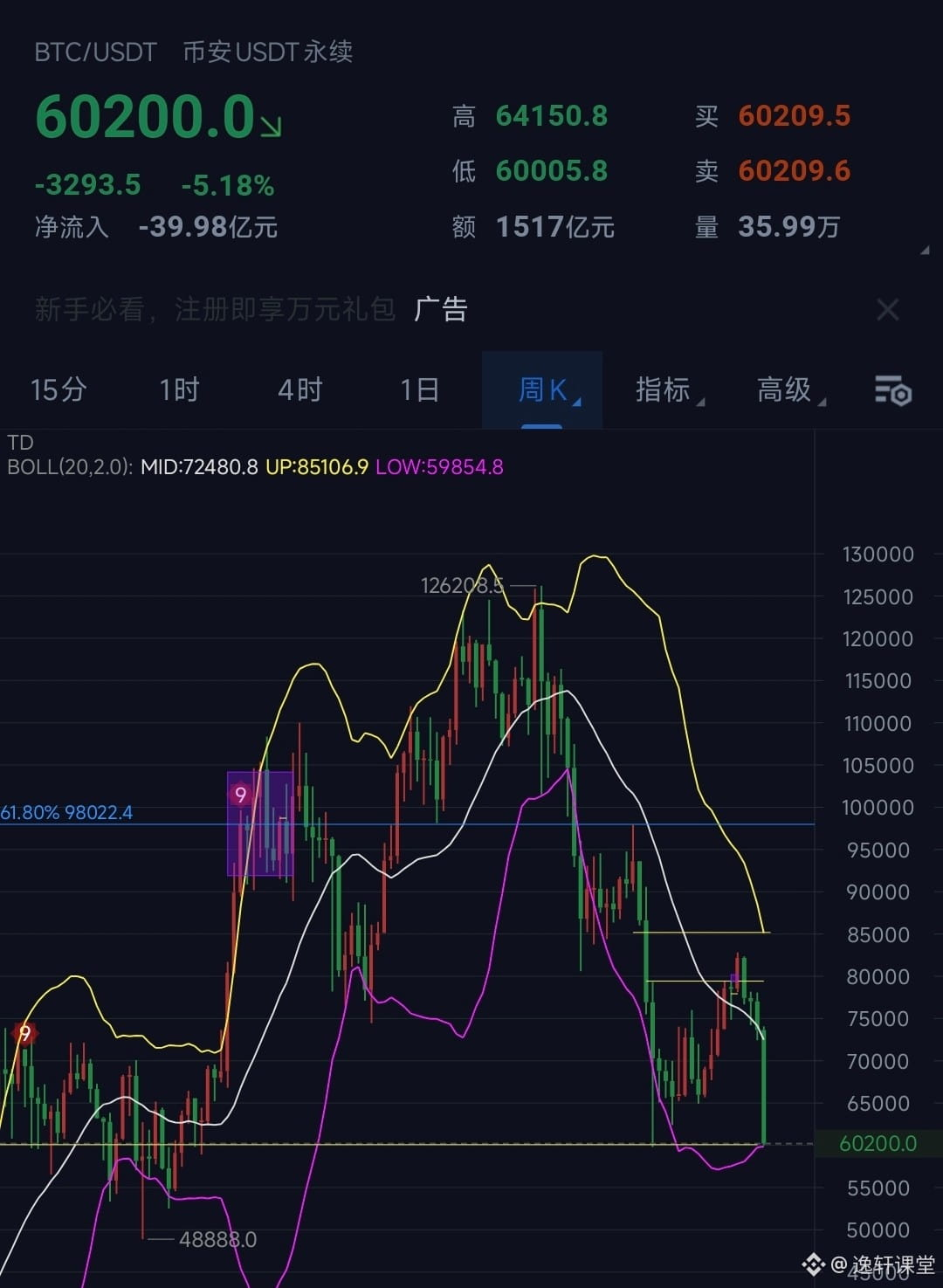Click the volume 35.99万 value

click(x=788, y=227)
